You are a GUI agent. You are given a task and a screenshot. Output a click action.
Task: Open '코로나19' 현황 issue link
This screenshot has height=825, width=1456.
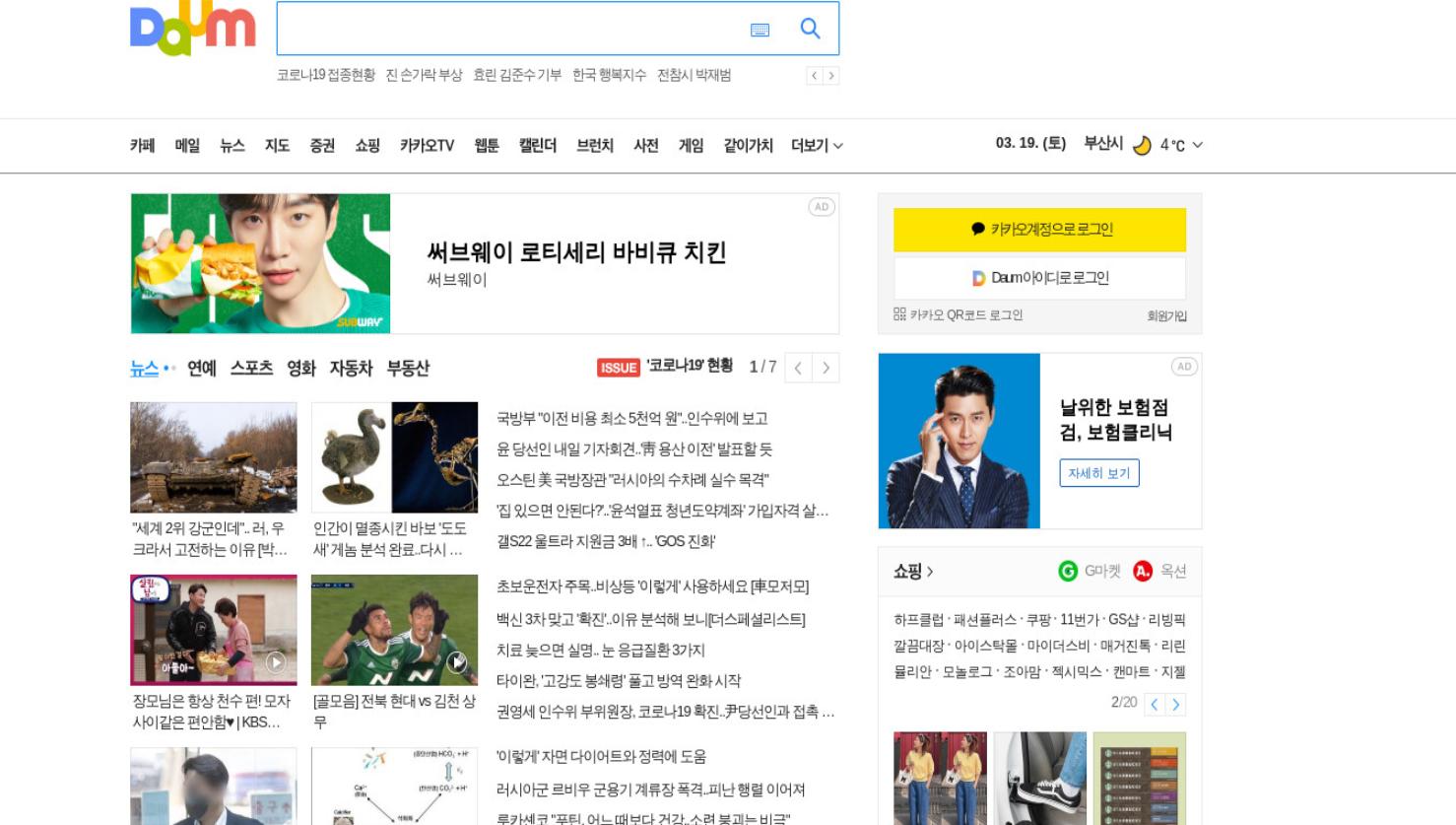690,366
